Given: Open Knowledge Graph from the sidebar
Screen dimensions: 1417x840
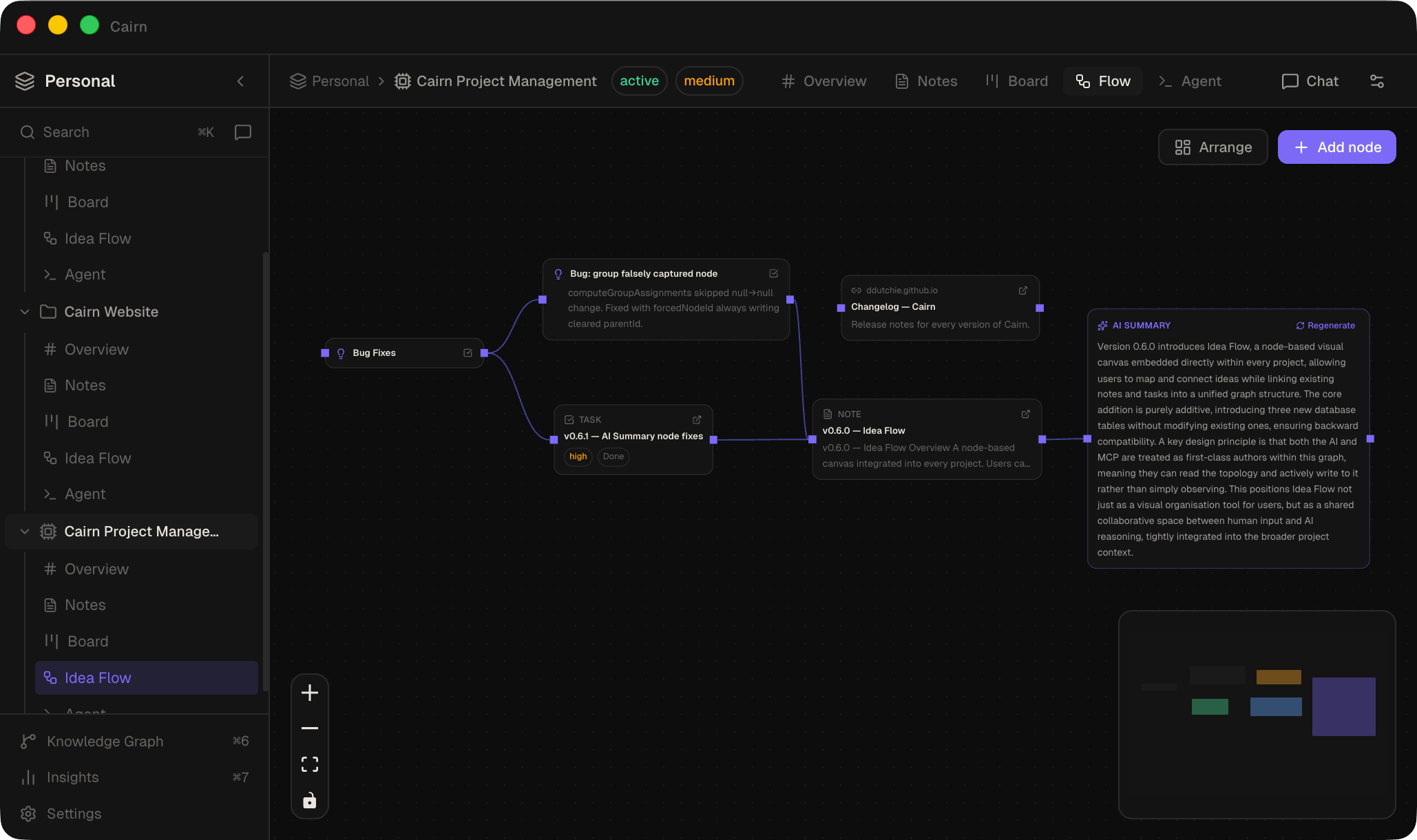Looking at the screenshot, I should (134, 742).
